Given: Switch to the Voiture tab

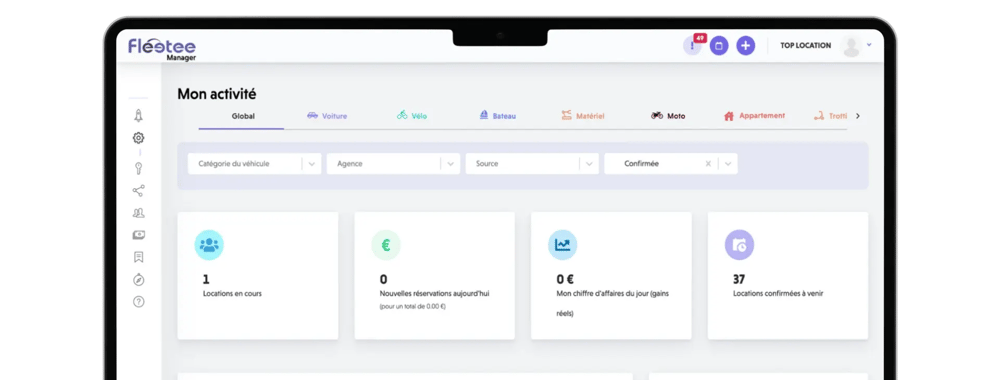Looking at the screenshot, I should (327, 116).
